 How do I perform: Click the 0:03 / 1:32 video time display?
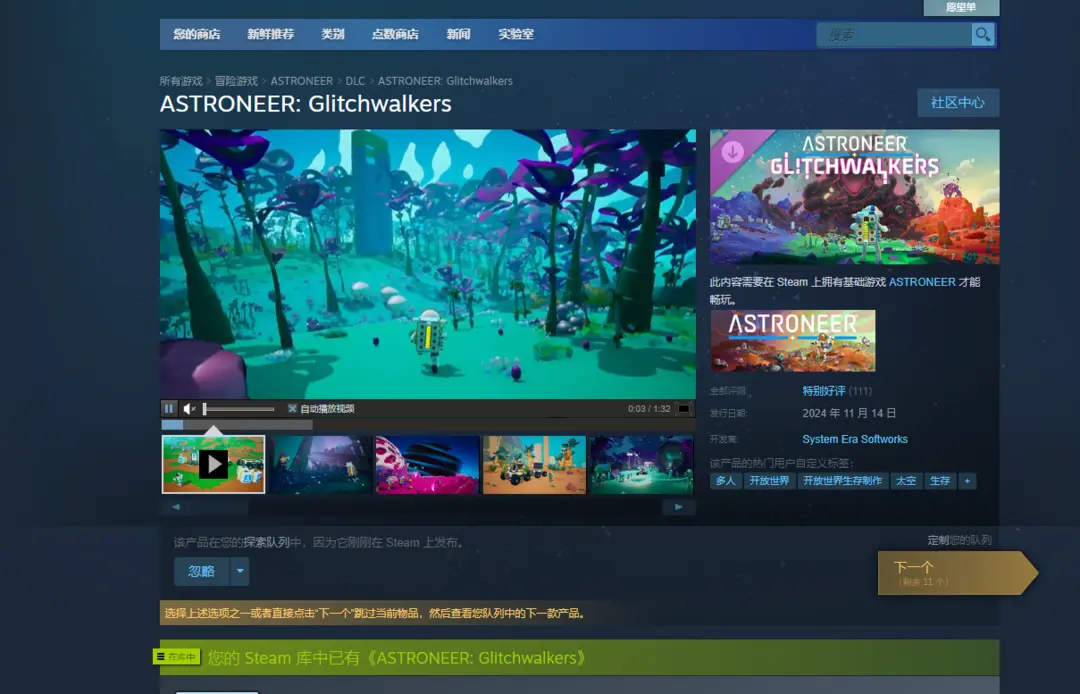649,409
